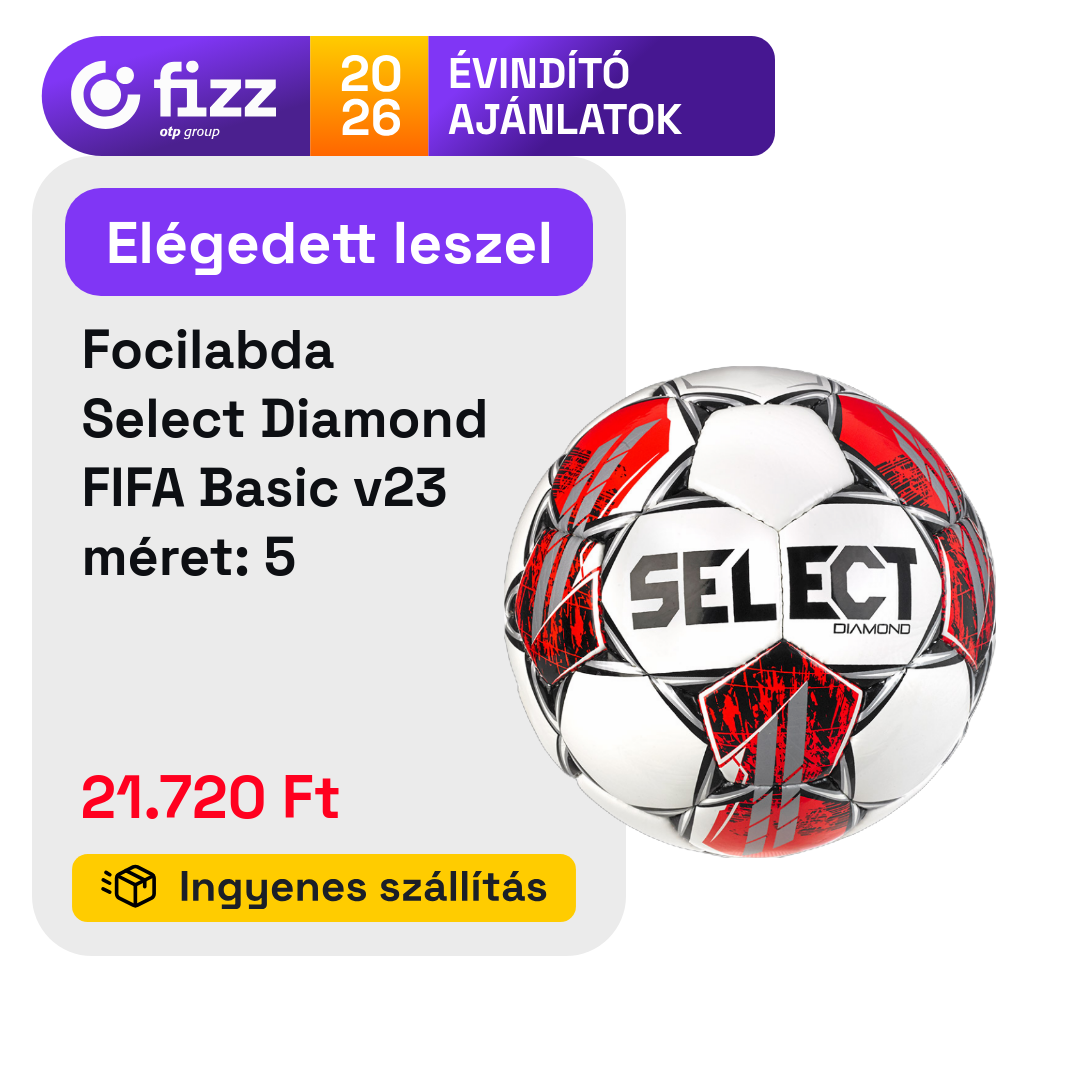The width and height of the screenshot is (1080, 1080).
Task: Click the fizz wordmark text
Action: [x=215, y=90]
